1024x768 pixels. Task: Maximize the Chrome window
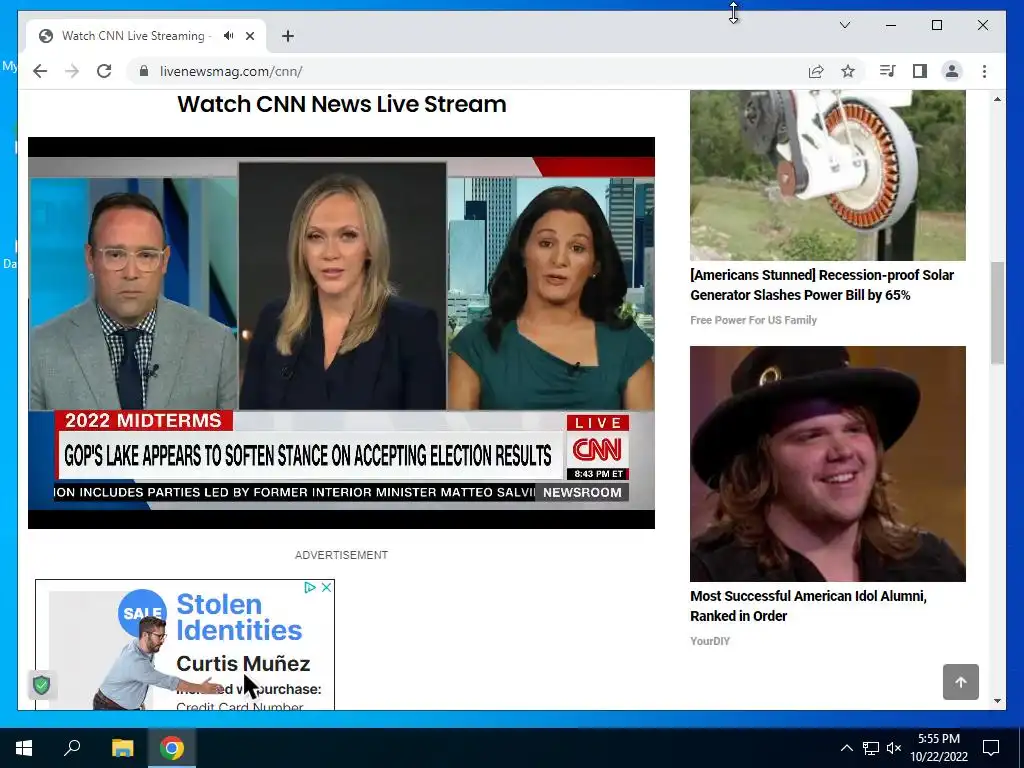tap(936, 25)
